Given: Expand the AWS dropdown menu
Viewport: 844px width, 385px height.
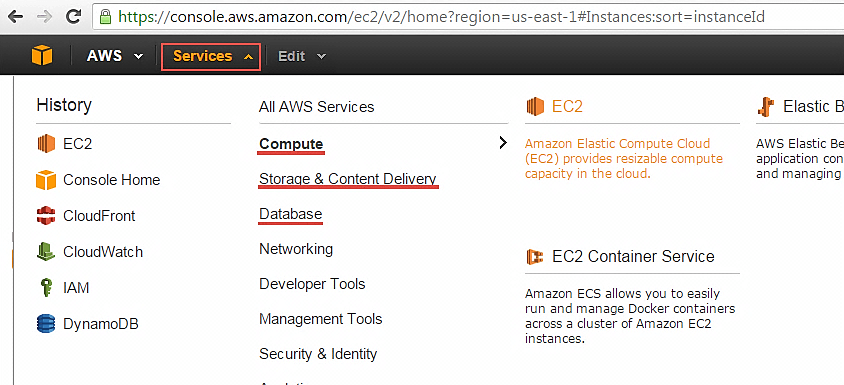Looking at the screenshot, I should pyautogui.click(x=115, y=56).
